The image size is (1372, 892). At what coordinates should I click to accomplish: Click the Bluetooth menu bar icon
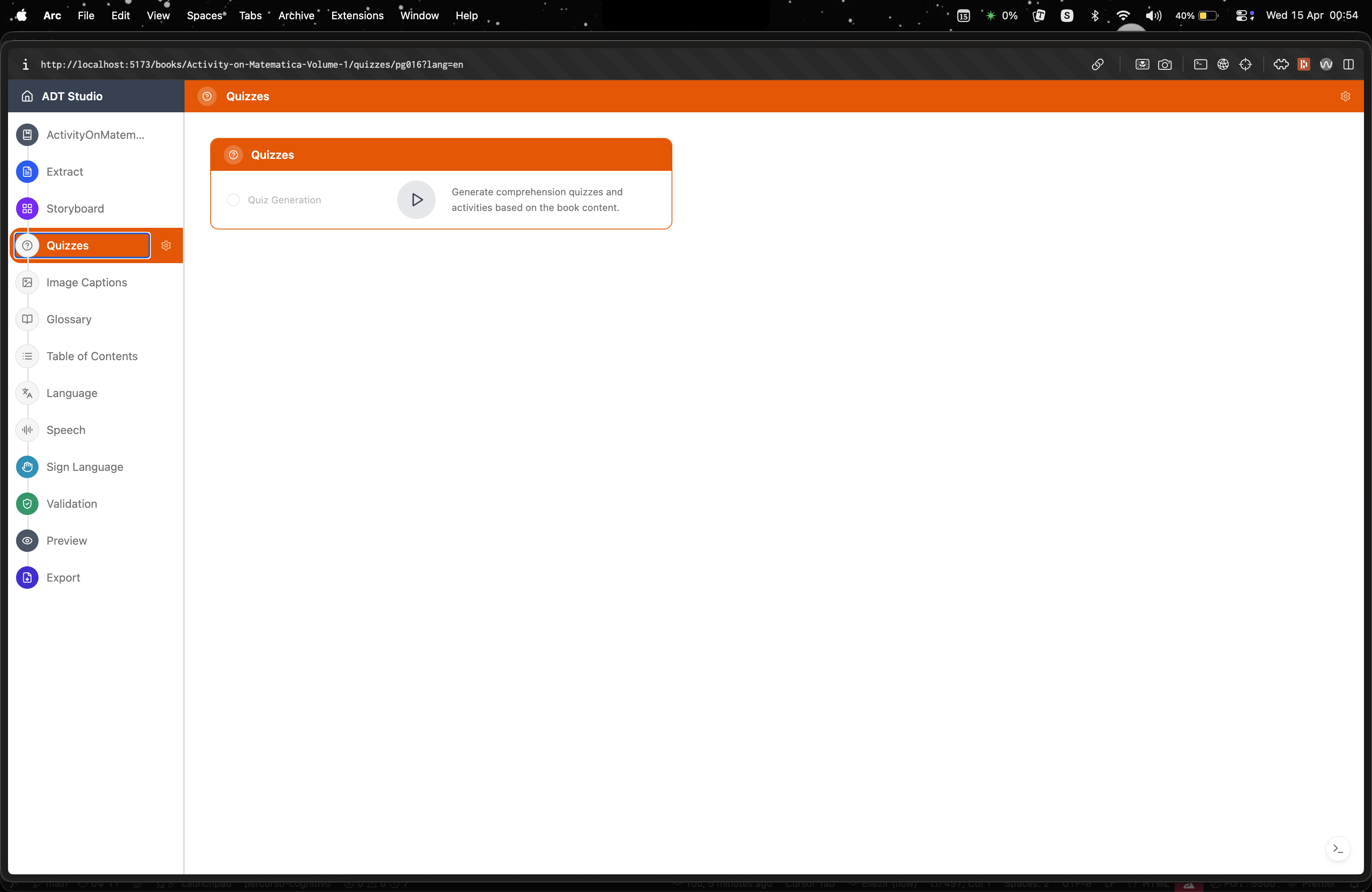[1095, 16]
